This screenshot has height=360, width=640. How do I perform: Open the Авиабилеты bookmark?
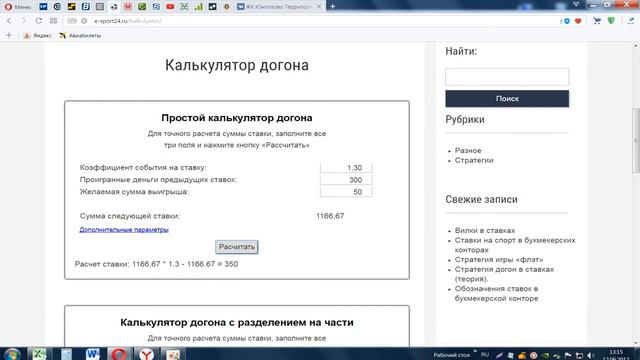pos(80,36)
